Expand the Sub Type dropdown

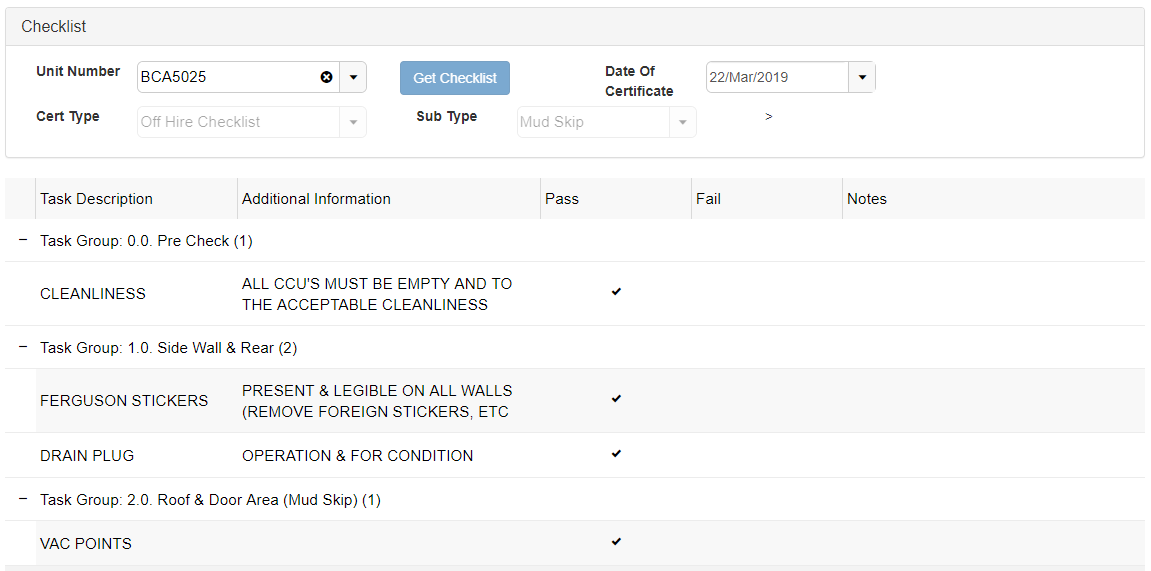pos(683,122)
